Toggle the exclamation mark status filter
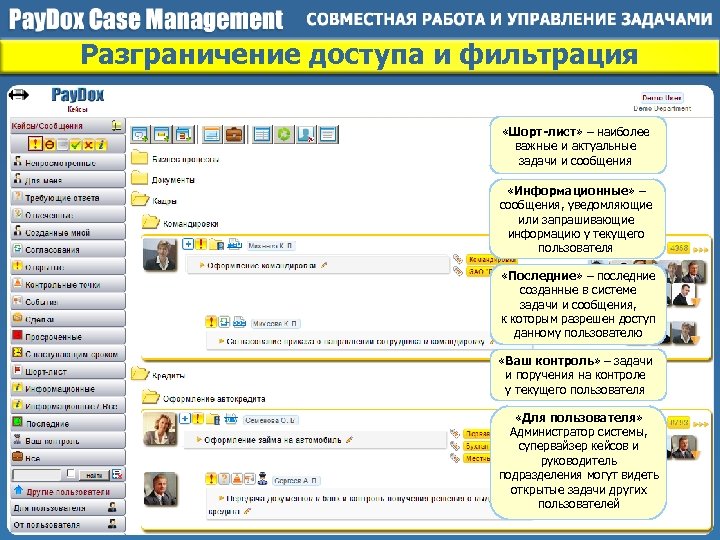Screen dimensions: 720x540 (35, 144)
